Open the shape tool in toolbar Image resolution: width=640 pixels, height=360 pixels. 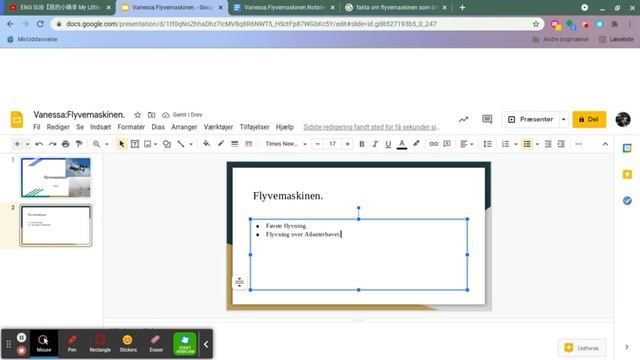pyautogui.click(x=167, y=144)
